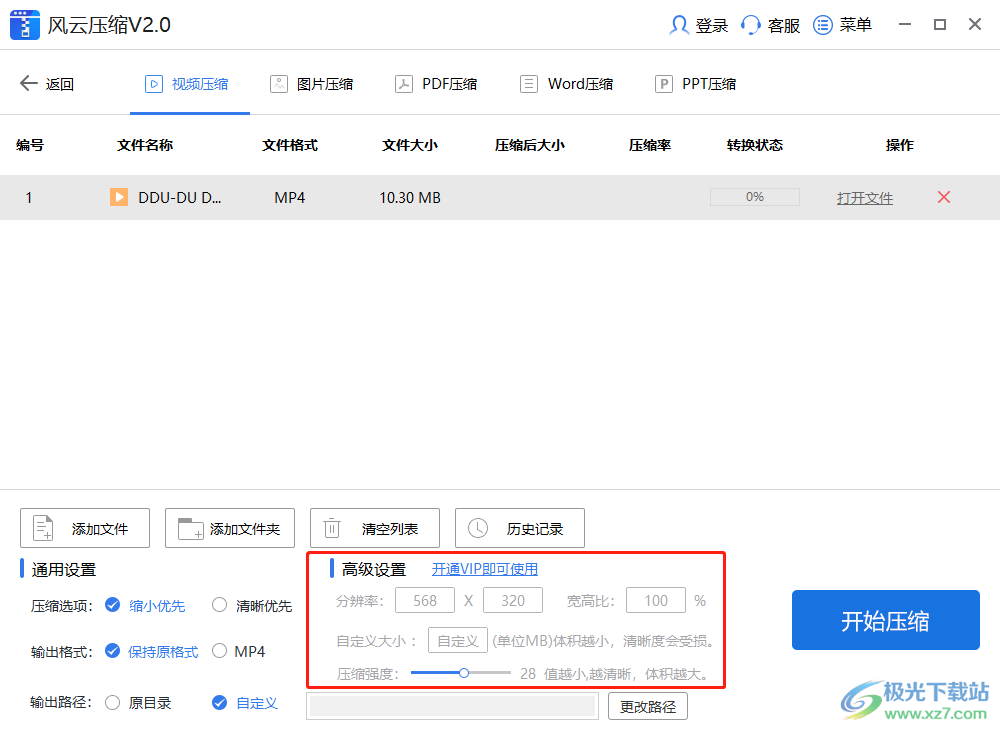
Task: Open the 客服 headset icon
Action: tap(751, 25)
